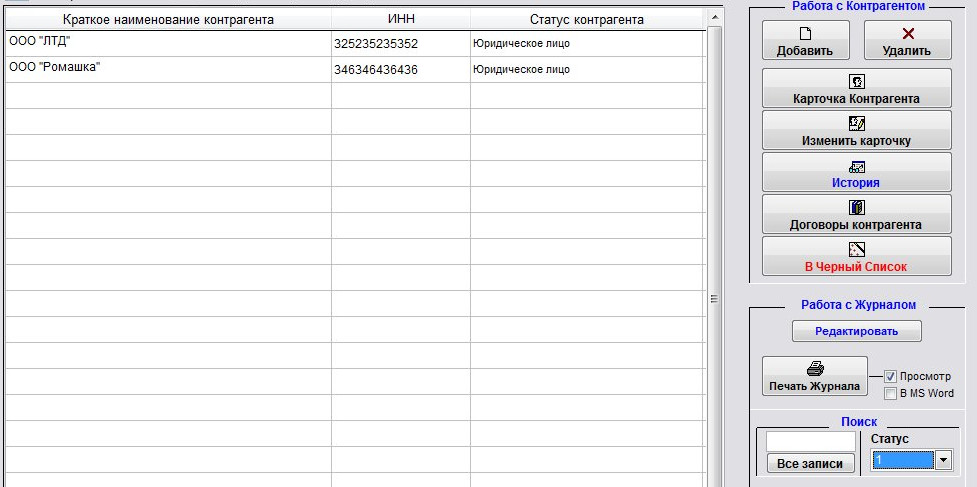Image resolution: width=977 pixels, height=487 pixels.
Task: Select row ООО "ЛТД"
Action: (x=355, y=44)
